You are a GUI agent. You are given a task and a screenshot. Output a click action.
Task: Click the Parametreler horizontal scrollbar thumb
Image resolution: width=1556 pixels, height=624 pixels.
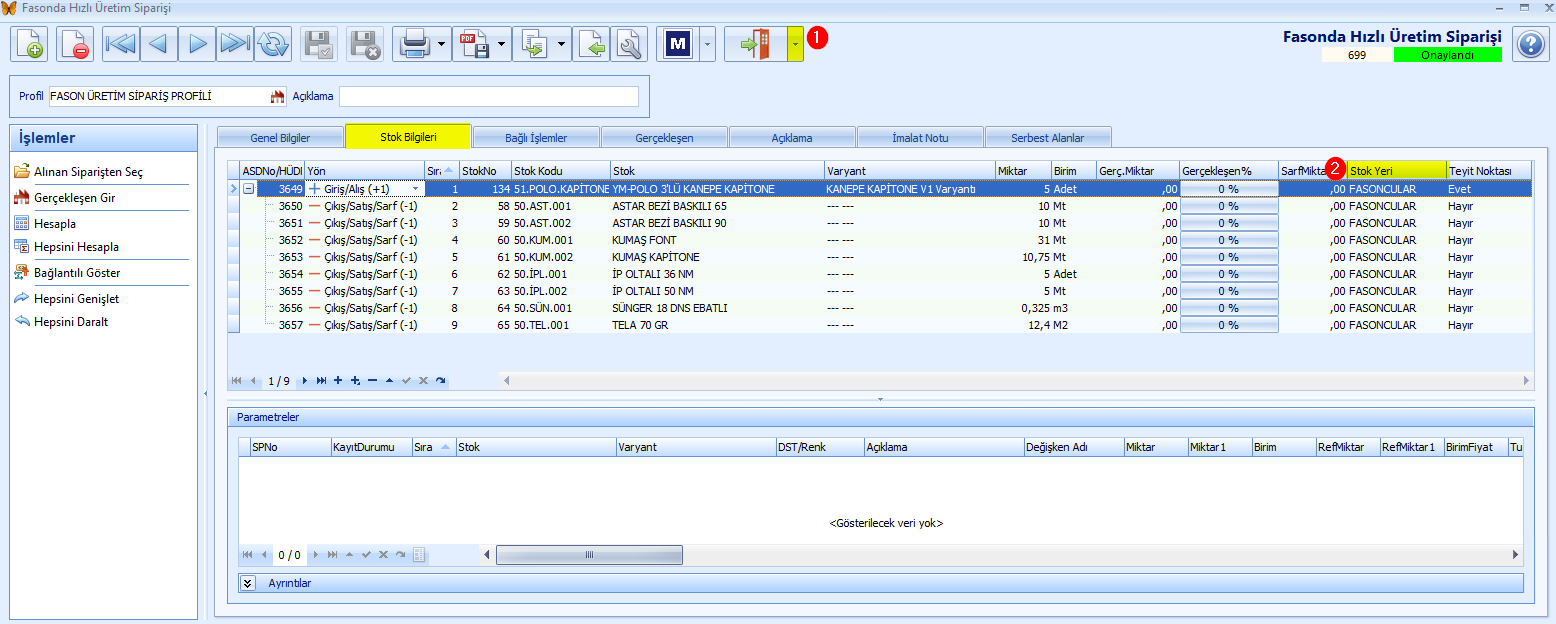(589, 555)
